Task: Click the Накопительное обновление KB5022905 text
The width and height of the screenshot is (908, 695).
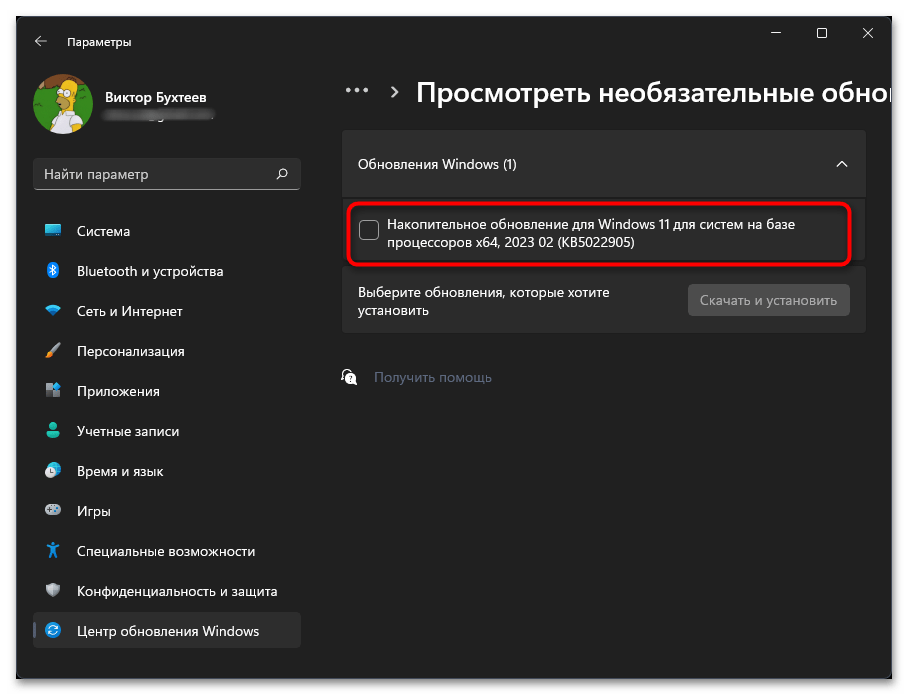Action: coord(591,233)
